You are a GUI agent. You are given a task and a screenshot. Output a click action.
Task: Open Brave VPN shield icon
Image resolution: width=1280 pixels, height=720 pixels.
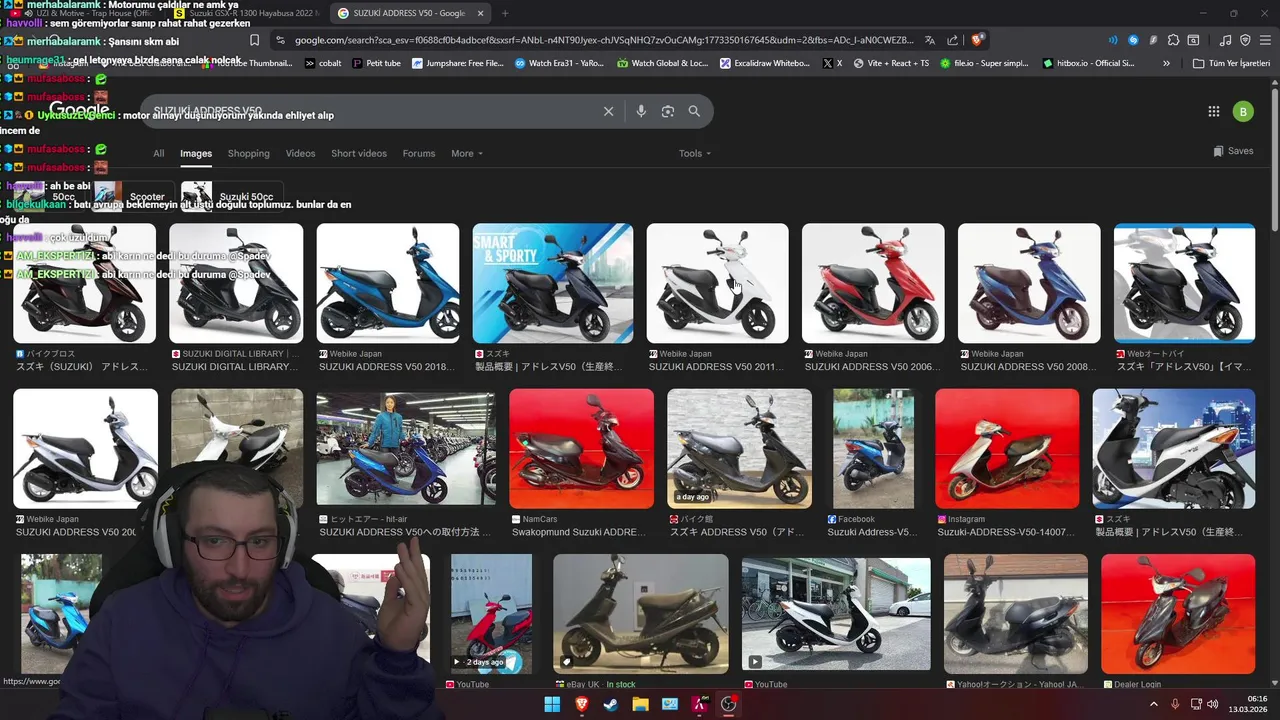tap(1245, 40)
